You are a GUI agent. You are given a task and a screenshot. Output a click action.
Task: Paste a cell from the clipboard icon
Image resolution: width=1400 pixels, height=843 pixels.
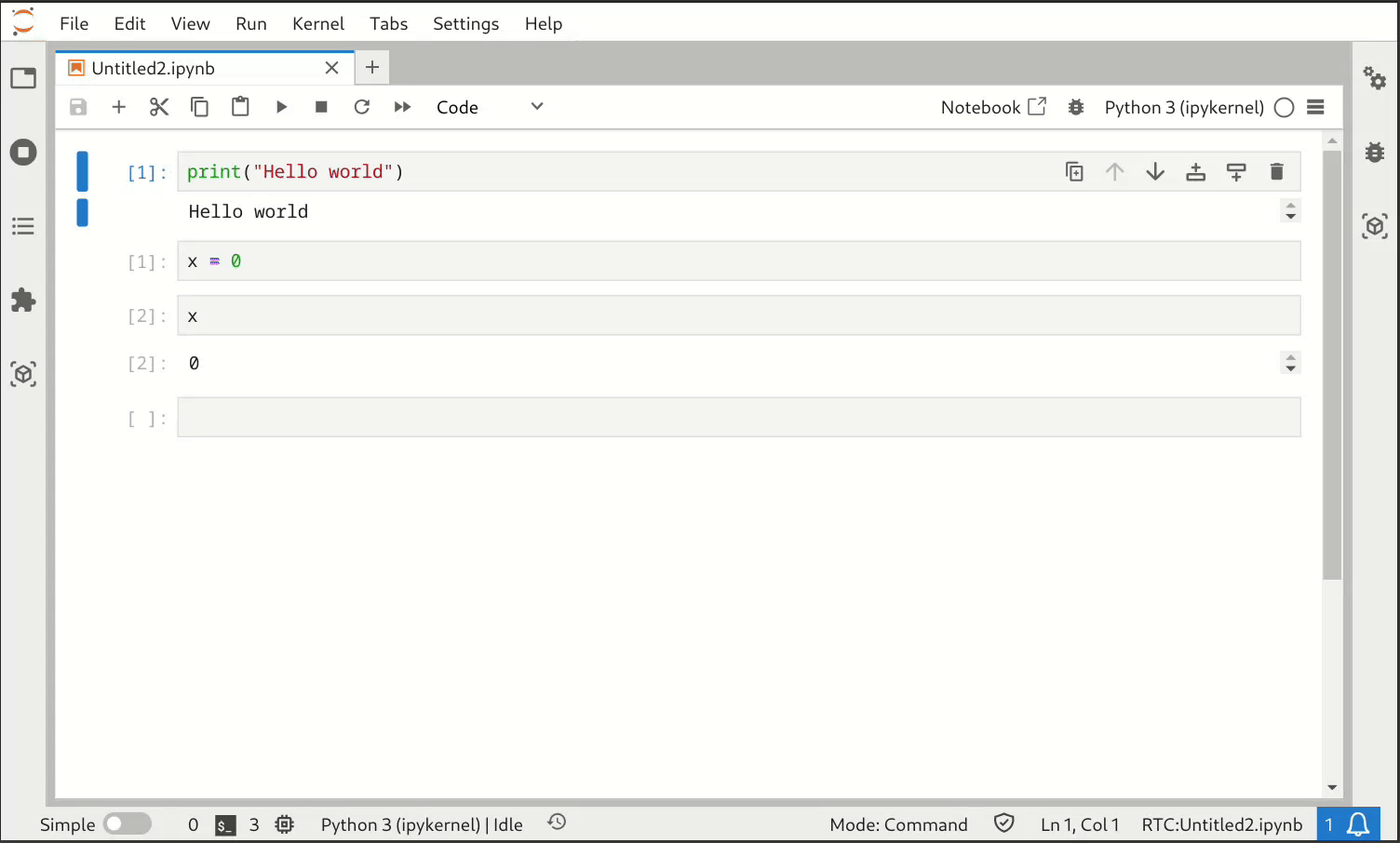tap(240, 106)
